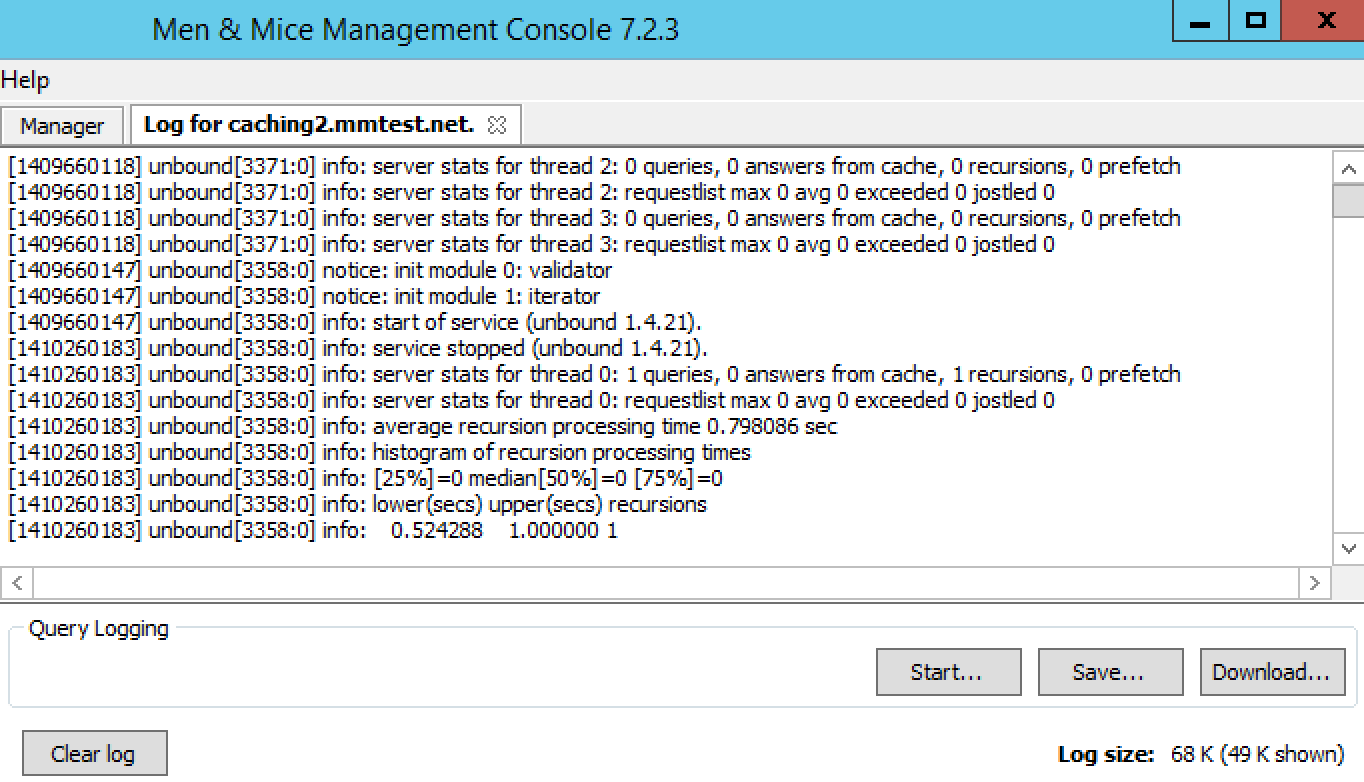Viewport: 1364px width, 782px height.
Task: Start query logging
Action: (948, 672)
